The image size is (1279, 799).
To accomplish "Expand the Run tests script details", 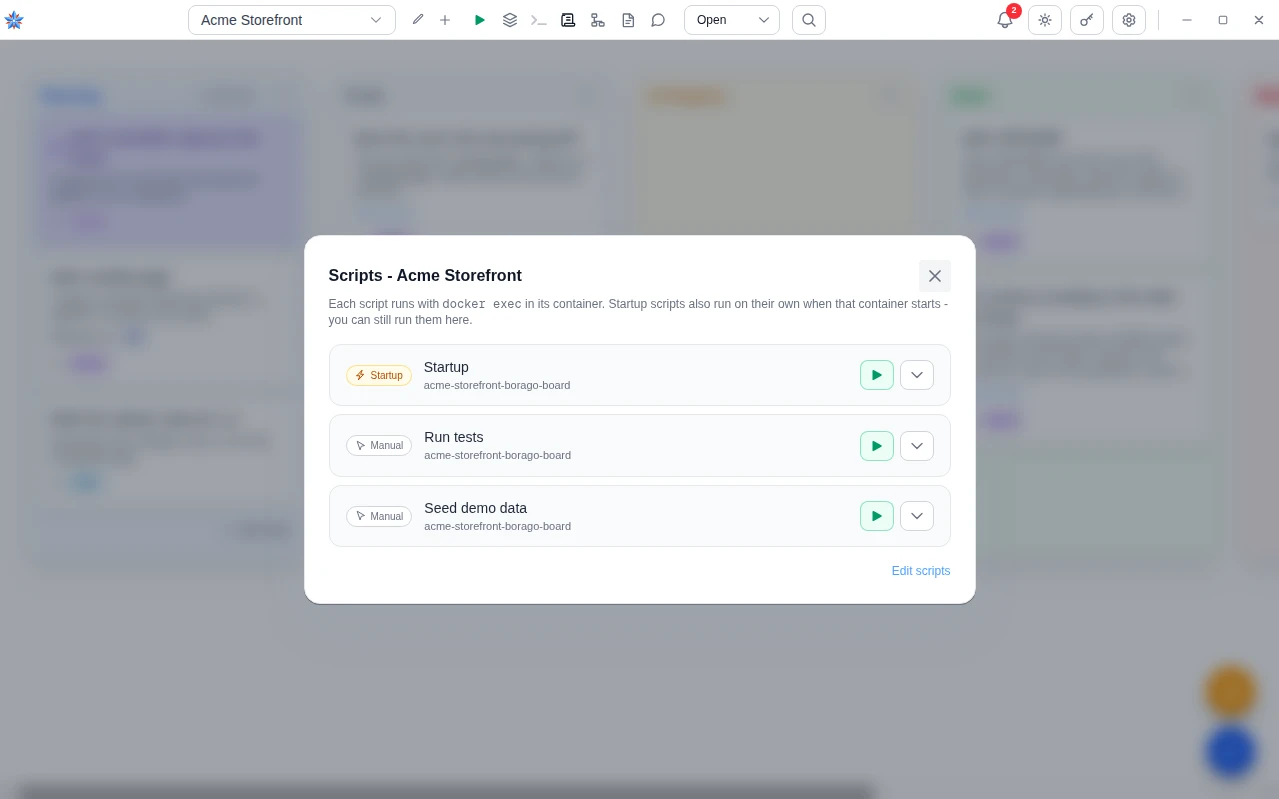I will point(917,446).
